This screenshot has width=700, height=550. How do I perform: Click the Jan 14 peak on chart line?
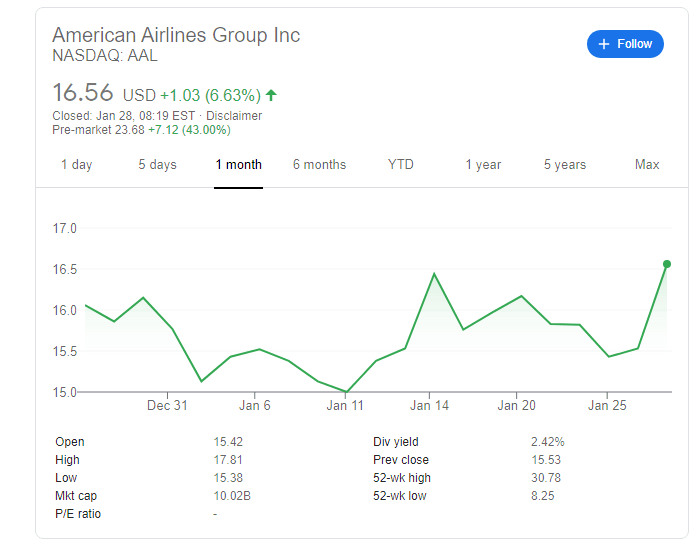434,273
